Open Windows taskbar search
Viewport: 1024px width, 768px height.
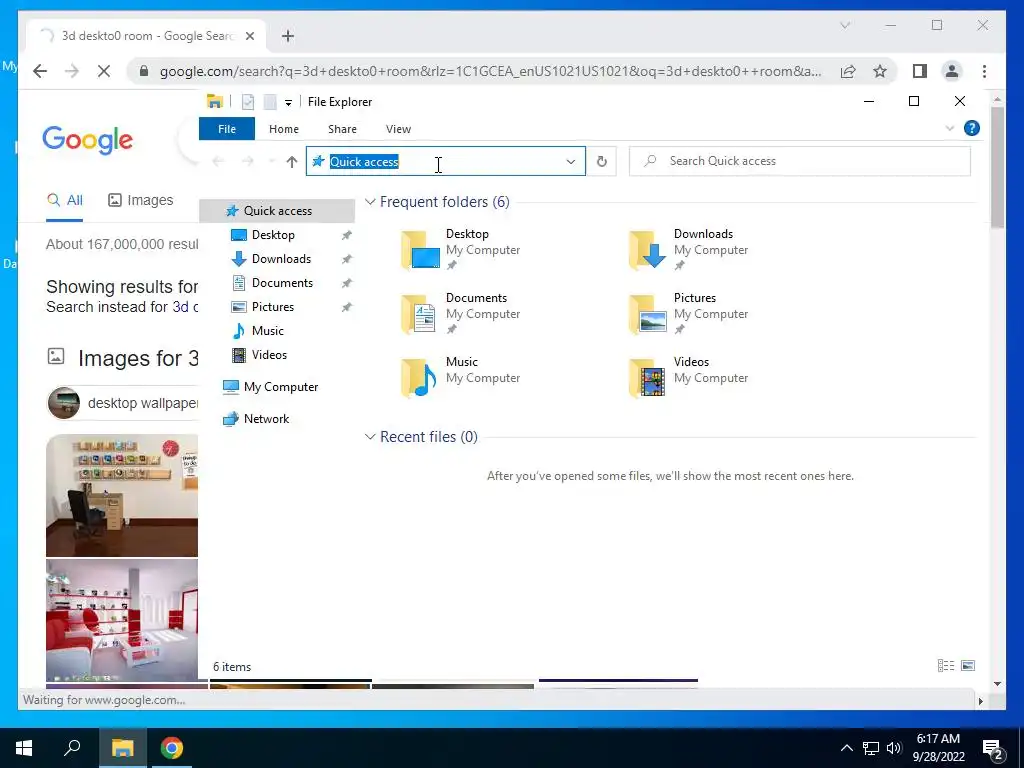pos(72,747)
